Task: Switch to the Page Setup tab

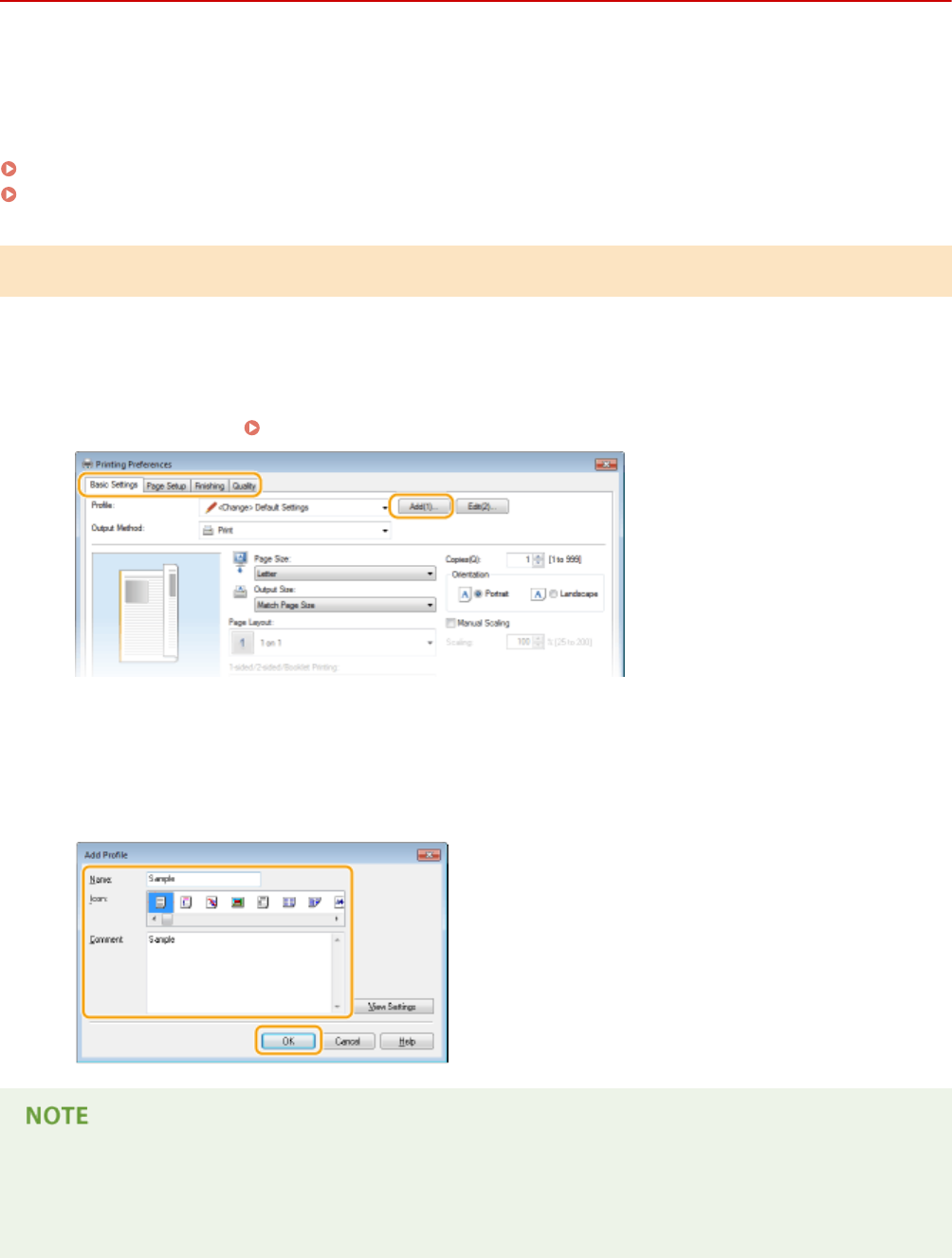Action: pyautogui.click(x=166, y=485)
